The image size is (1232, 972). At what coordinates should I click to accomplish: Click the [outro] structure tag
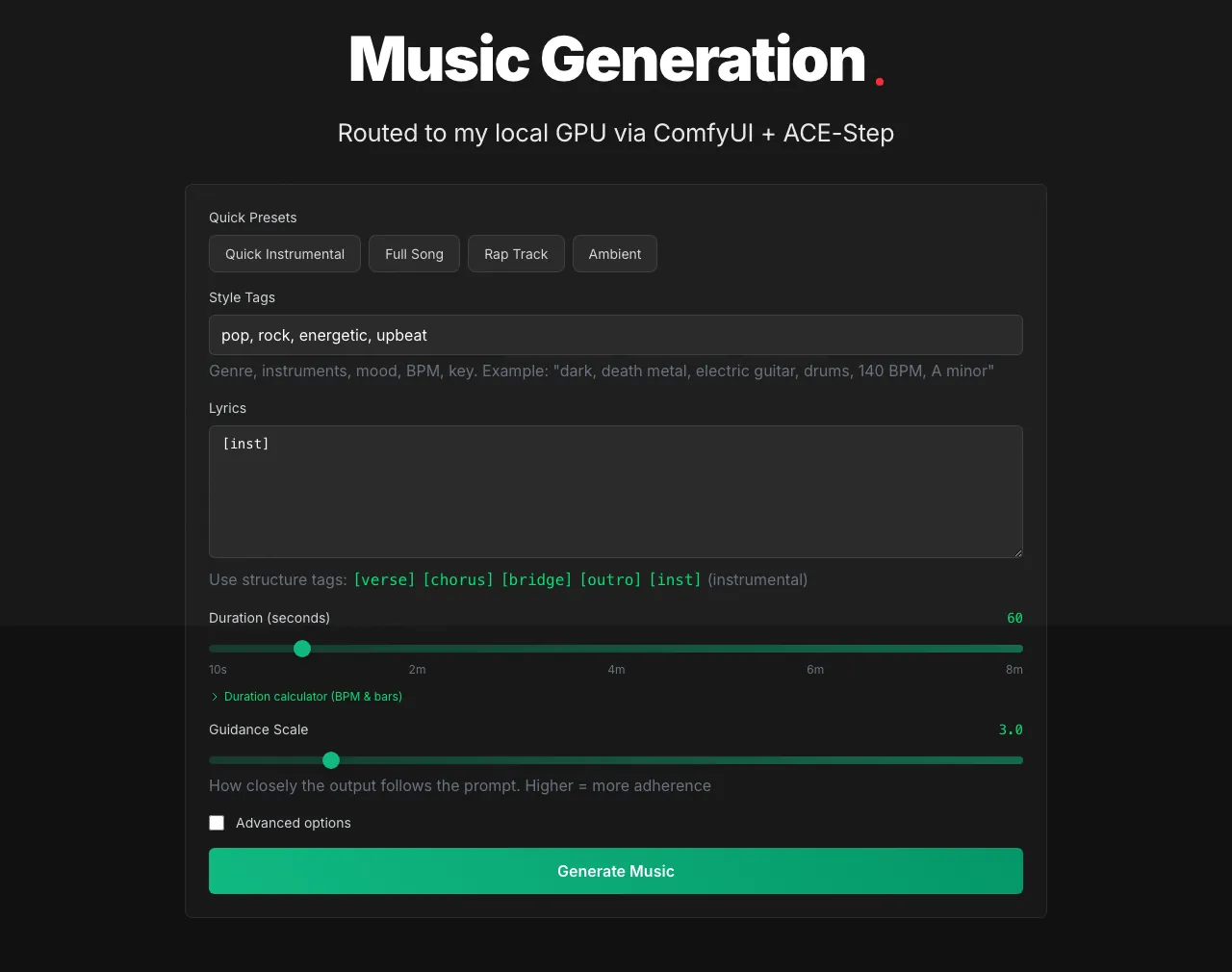pos(610,579)
